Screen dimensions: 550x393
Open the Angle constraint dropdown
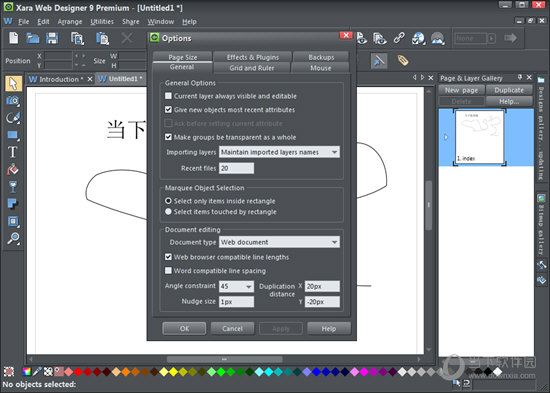pyautogui.click(x=236, y=286)
